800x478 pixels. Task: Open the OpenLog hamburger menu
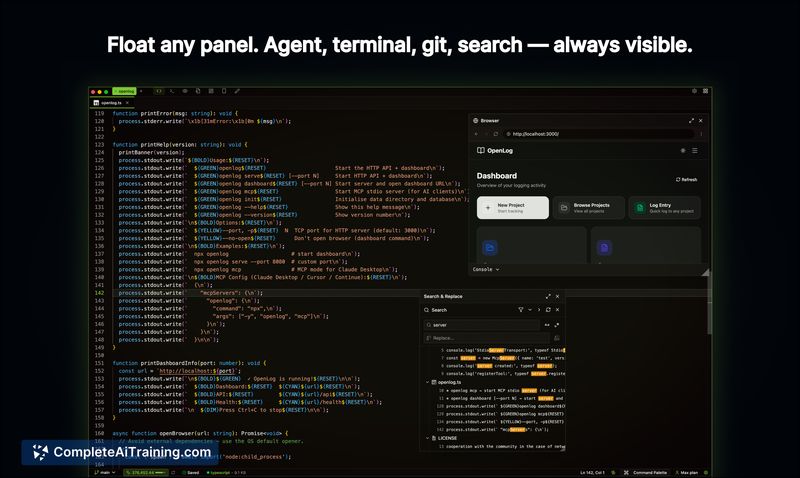tap(695, 150)
